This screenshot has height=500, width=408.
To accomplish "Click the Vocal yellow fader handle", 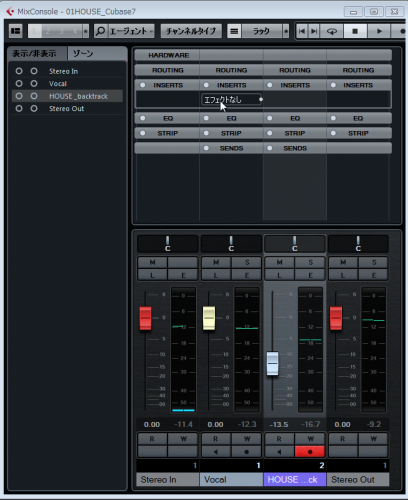I will click(209, 318).
